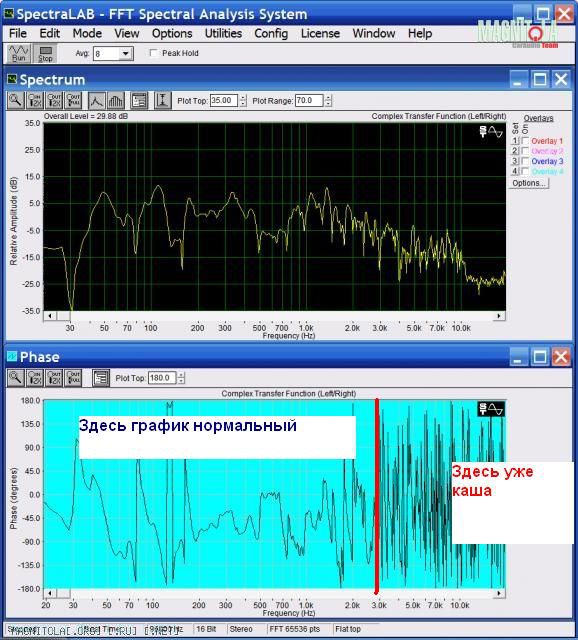The height and width of the screenshot is (640, 578).
Task: Click the 'Flat top' status bar entry
Action: tap(348, 629)
